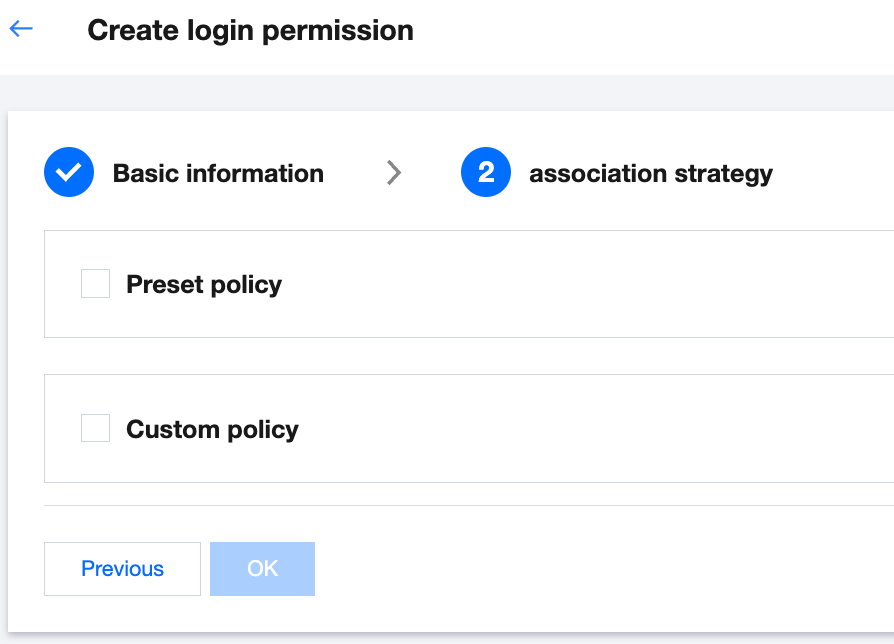The width and height of the screenshot is (894, 644).
Task: Click the Previous button
Action: (122, 568)
